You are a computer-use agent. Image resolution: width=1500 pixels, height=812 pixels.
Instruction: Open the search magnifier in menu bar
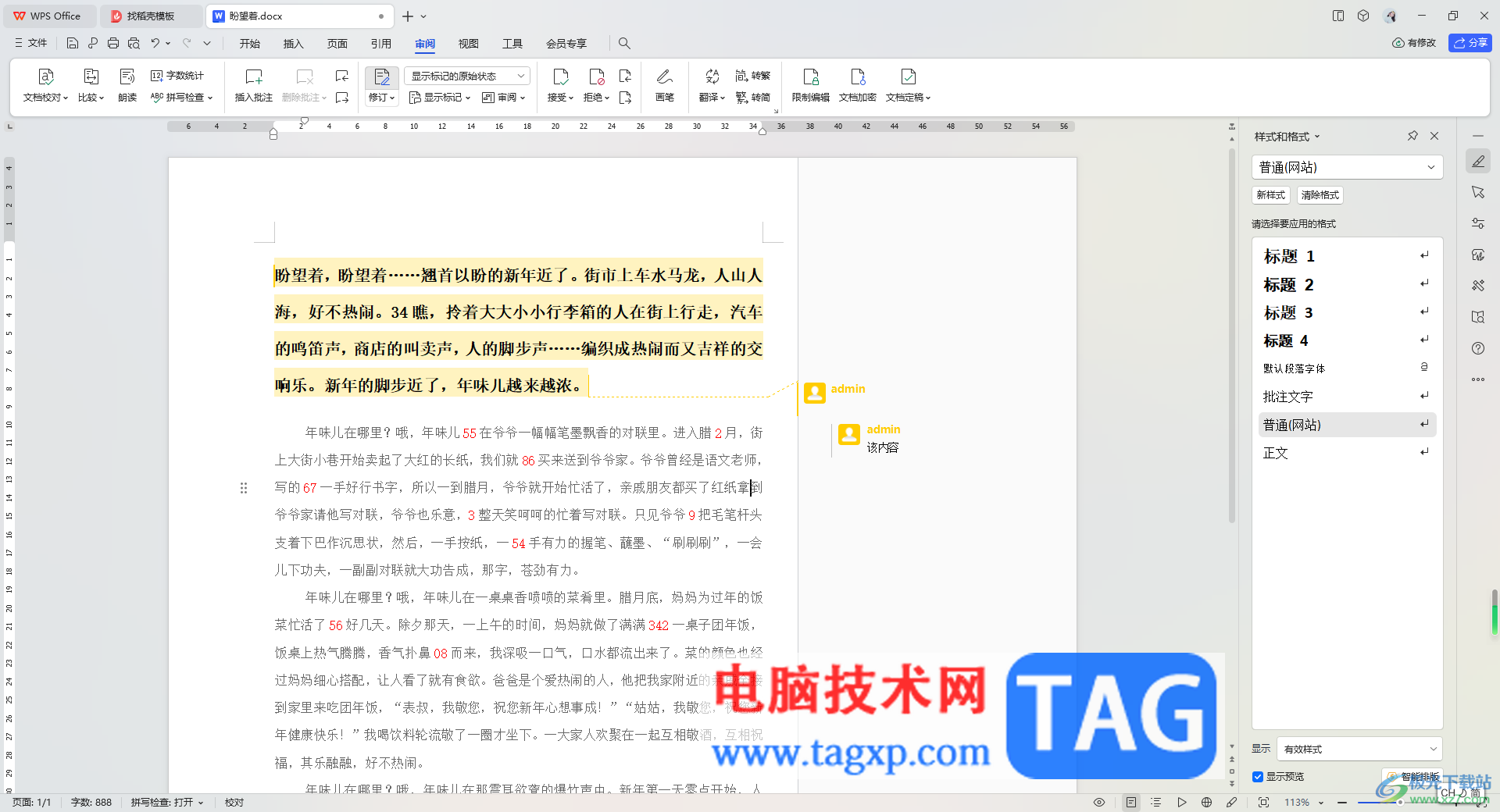(624, 43)
